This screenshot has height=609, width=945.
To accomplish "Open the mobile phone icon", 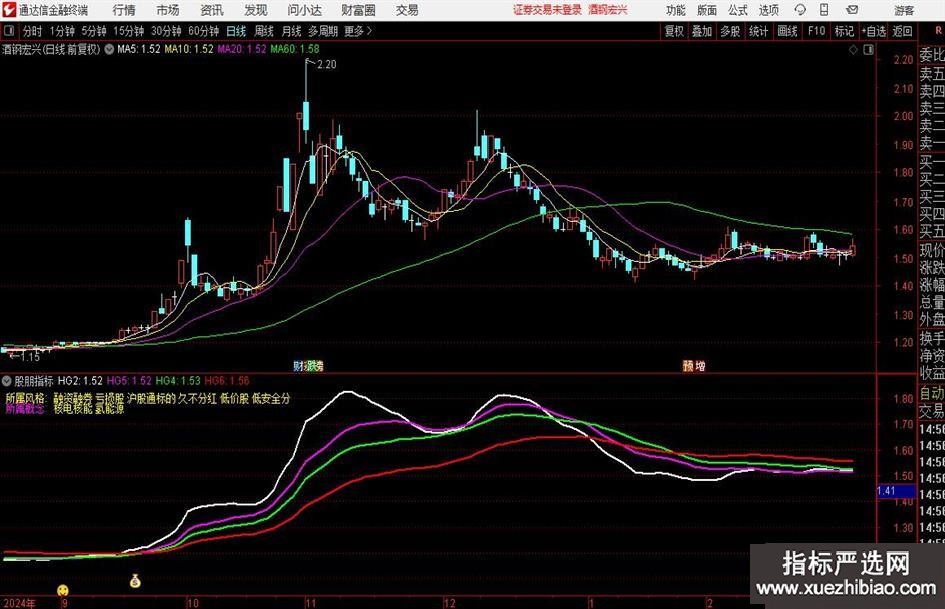I will pos(824,10).
